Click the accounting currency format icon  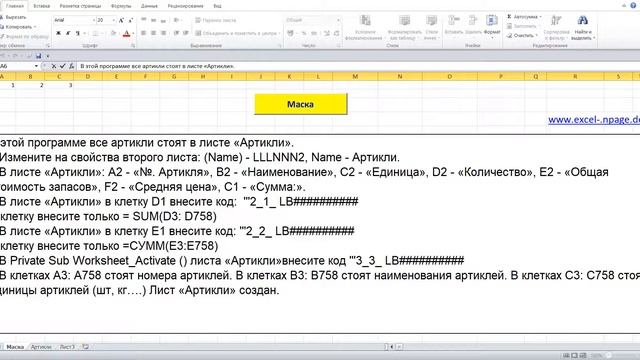point(291,33)
